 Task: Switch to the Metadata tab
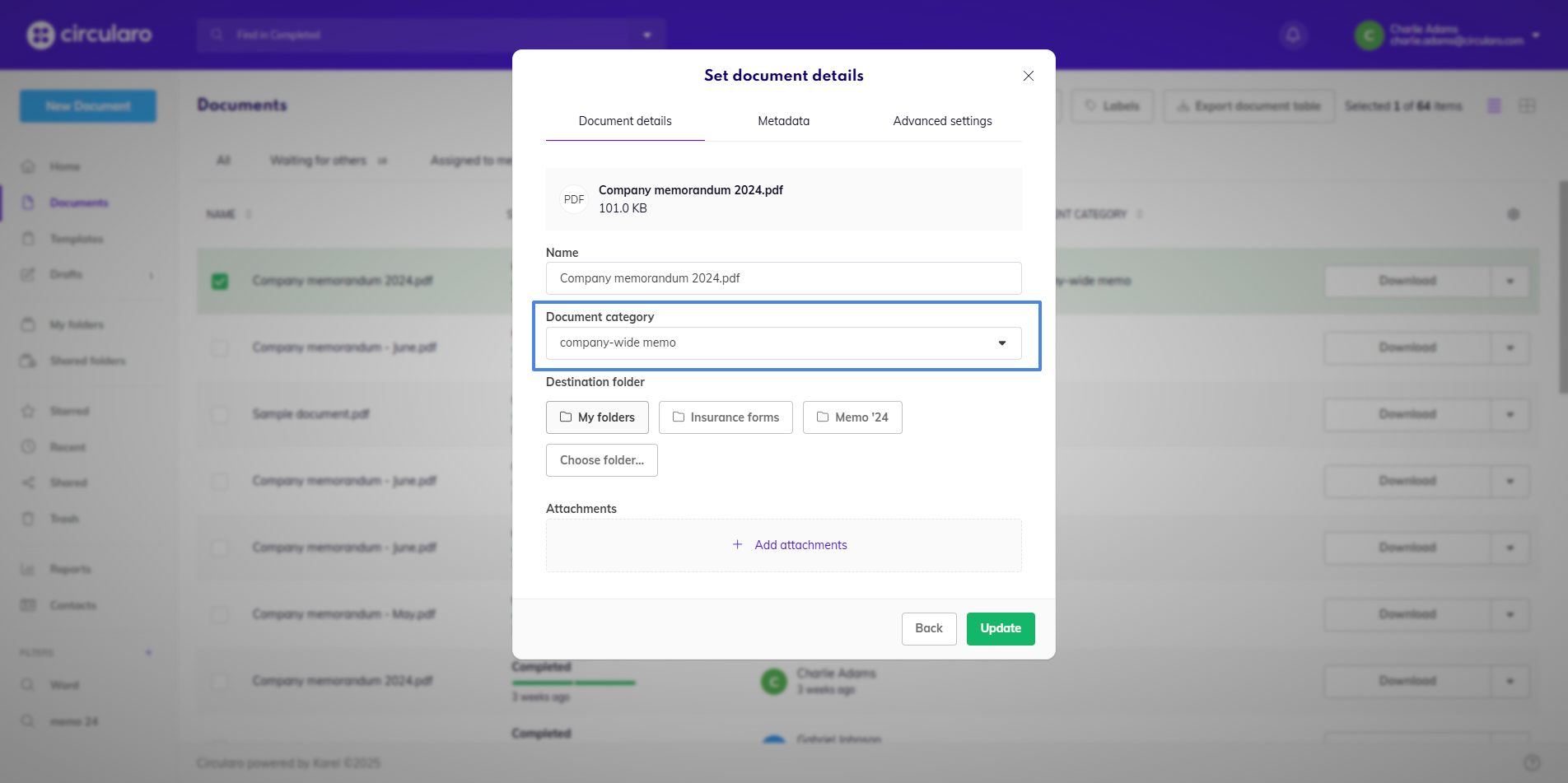[783, 121]
